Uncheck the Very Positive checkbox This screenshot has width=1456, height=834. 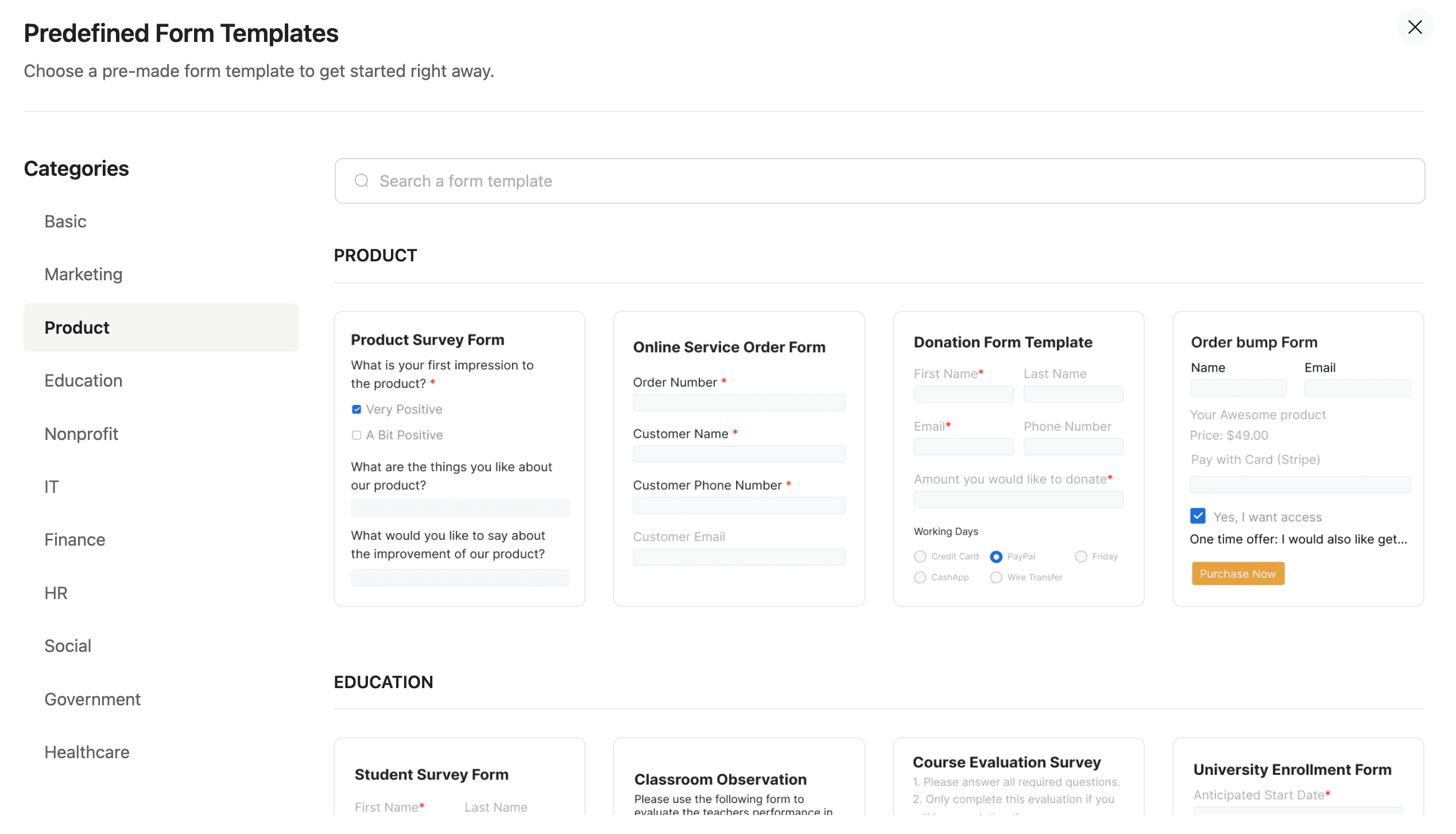pyautogui.click(x=356, y=409)
